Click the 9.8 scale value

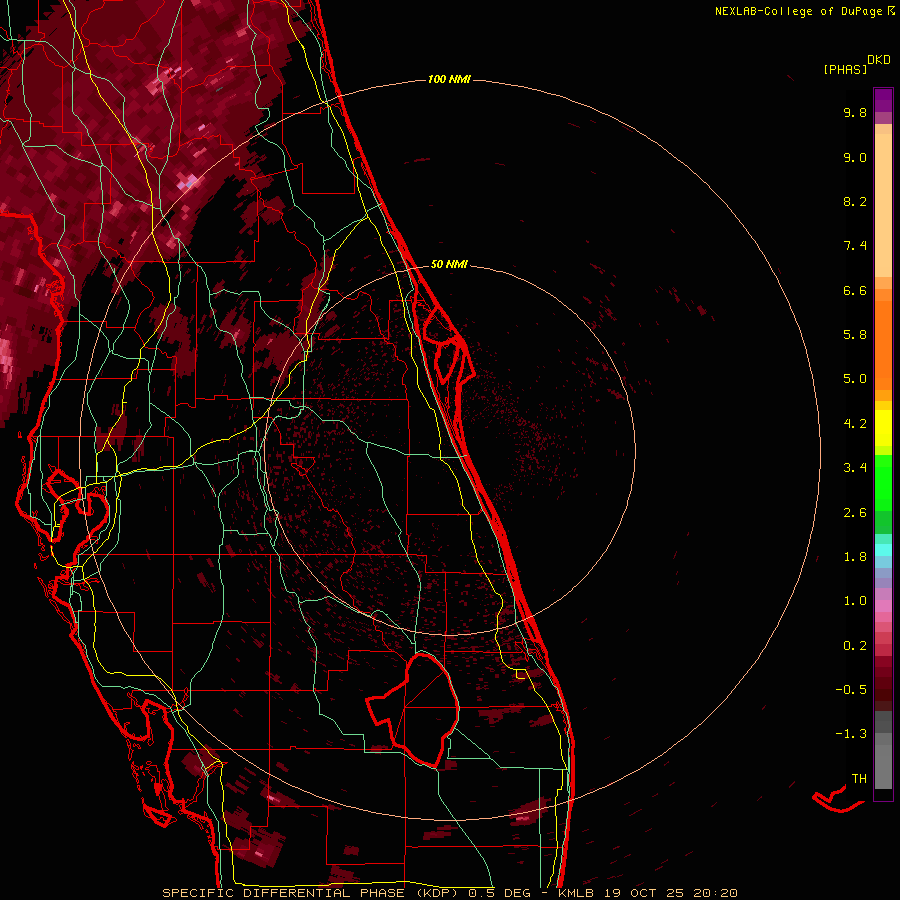(855, 112)
